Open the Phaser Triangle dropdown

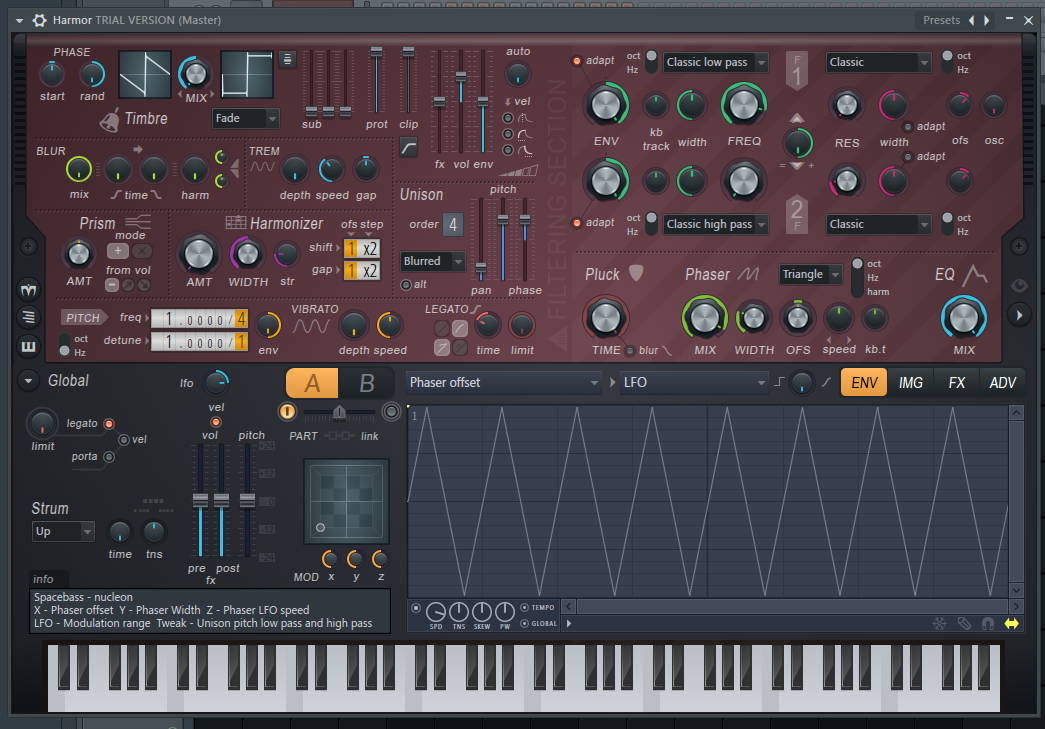tap(810, 274)
